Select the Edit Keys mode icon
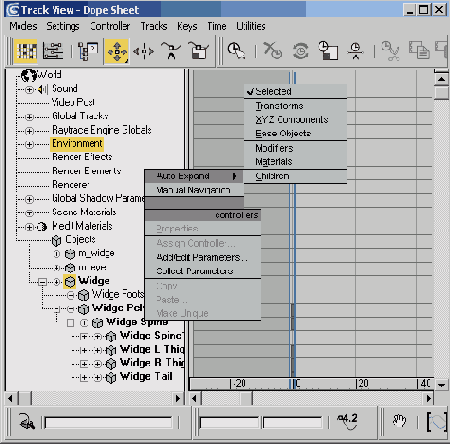 pyautogui.click(x=26, y=51)
